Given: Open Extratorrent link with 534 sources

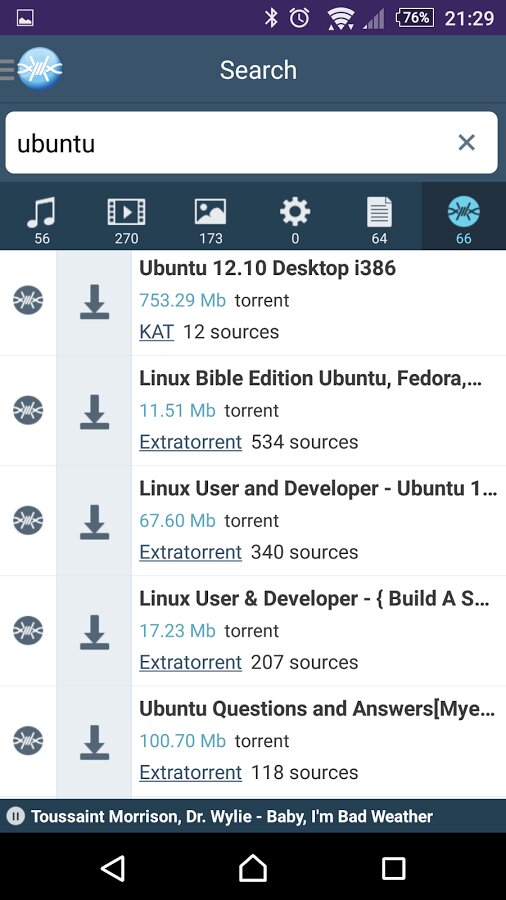Looking at the screenshot, I should [x=190, y=442].
